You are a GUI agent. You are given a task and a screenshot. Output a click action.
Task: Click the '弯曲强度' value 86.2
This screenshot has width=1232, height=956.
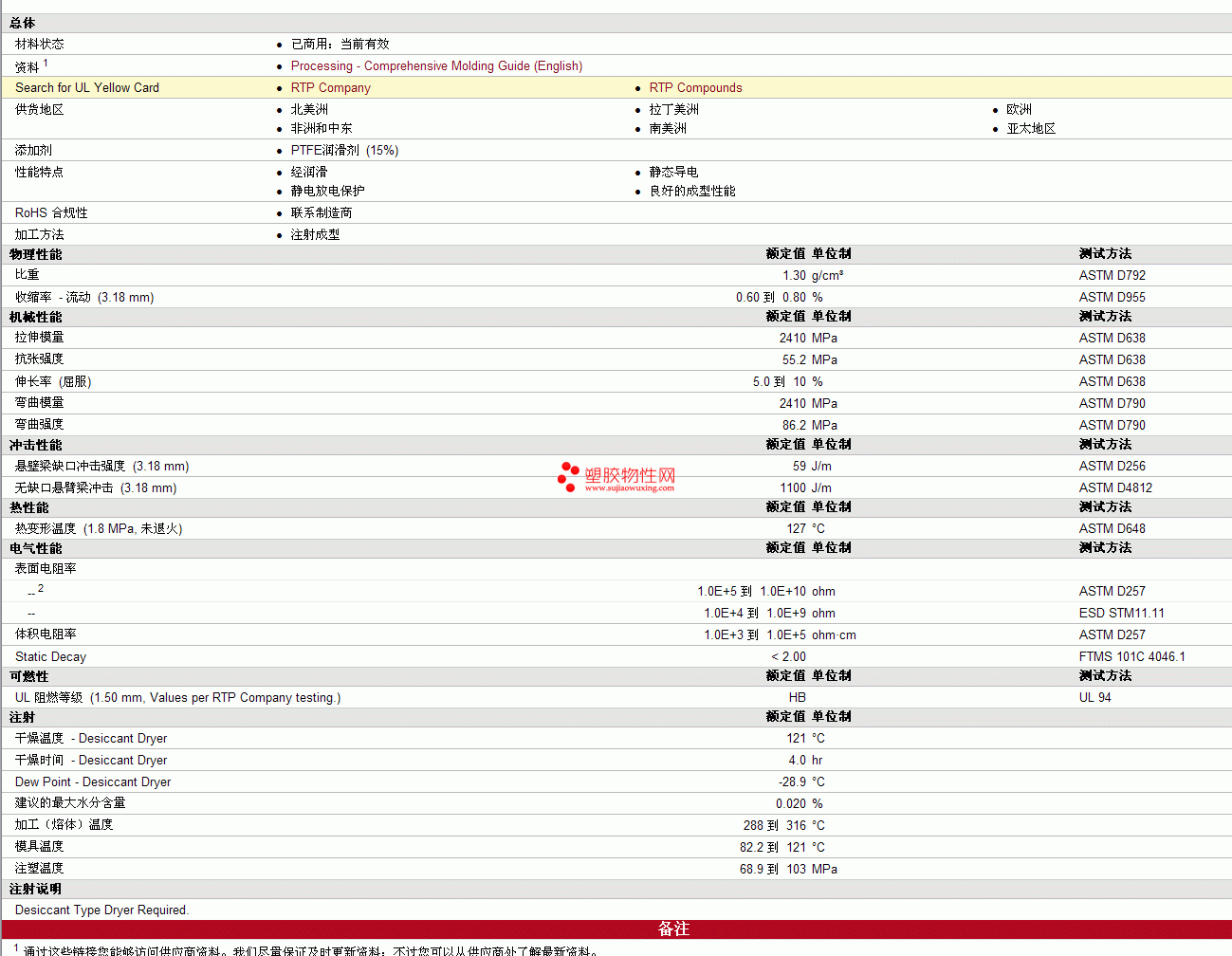tap(794, 425)
